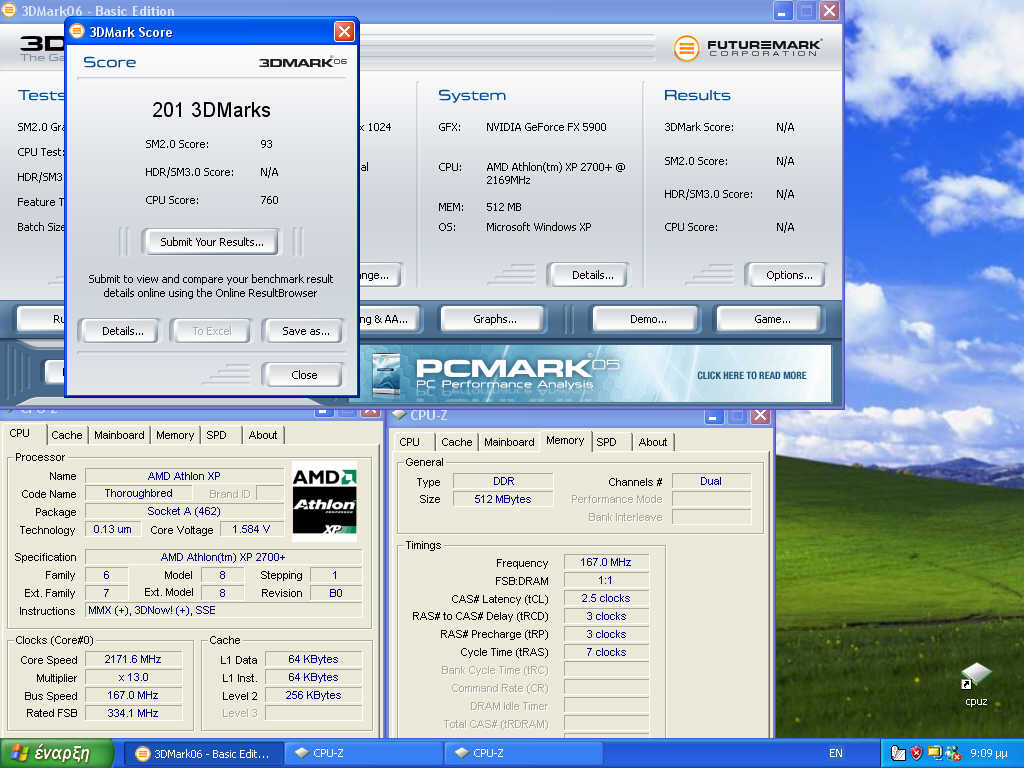
Task: Switch to Mainboard tab in left CPU-Z
Action: pyautogui.click(x=119, y=435)
